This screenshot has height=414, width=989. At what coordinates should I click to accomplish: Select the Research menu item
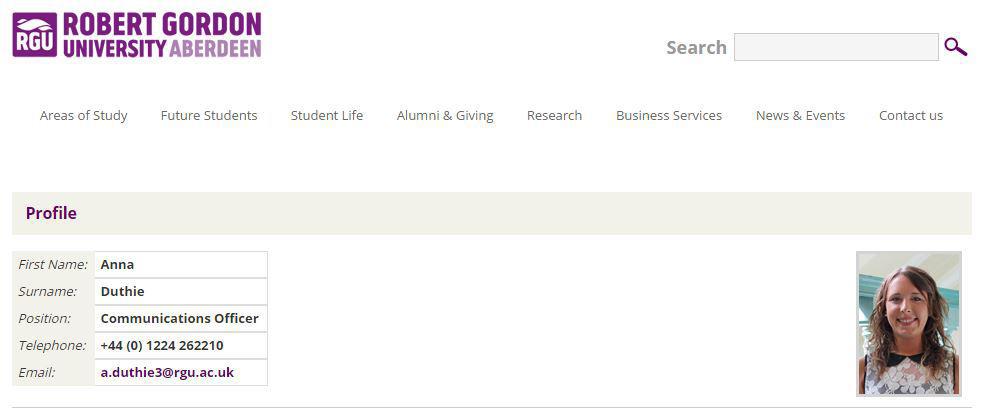click(554, 115)
